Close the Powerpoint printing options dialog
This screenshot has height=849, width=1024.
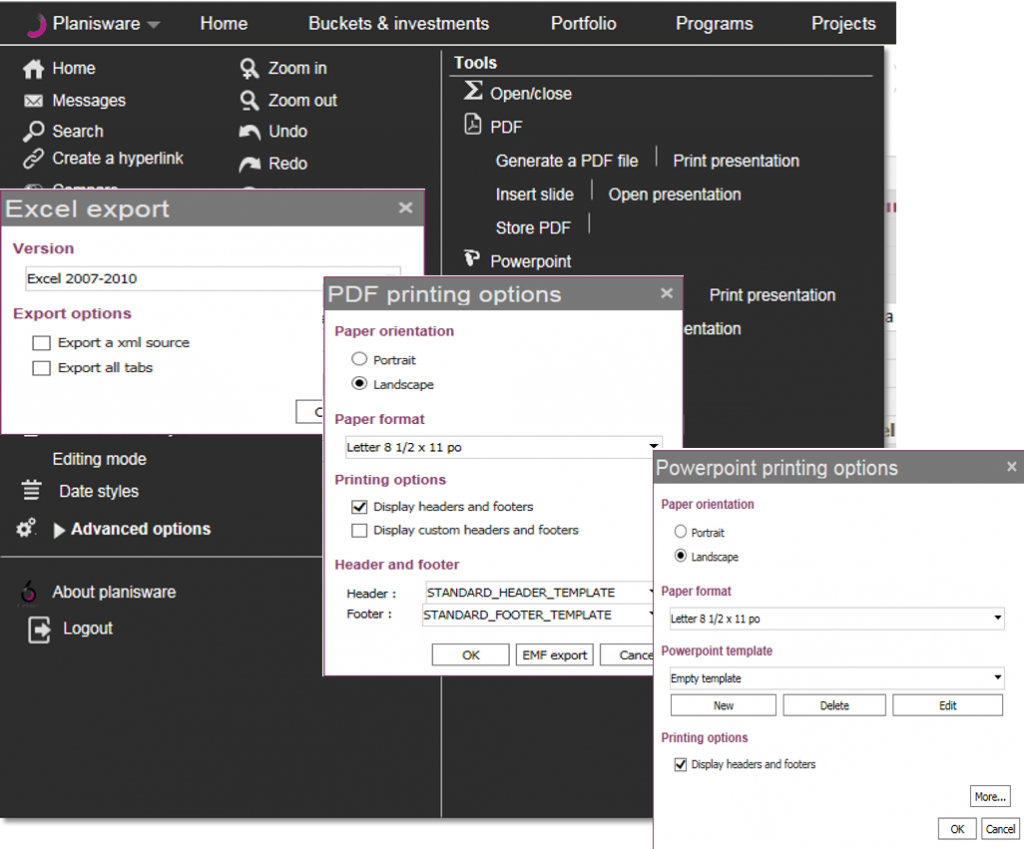tap(1012, 466)
